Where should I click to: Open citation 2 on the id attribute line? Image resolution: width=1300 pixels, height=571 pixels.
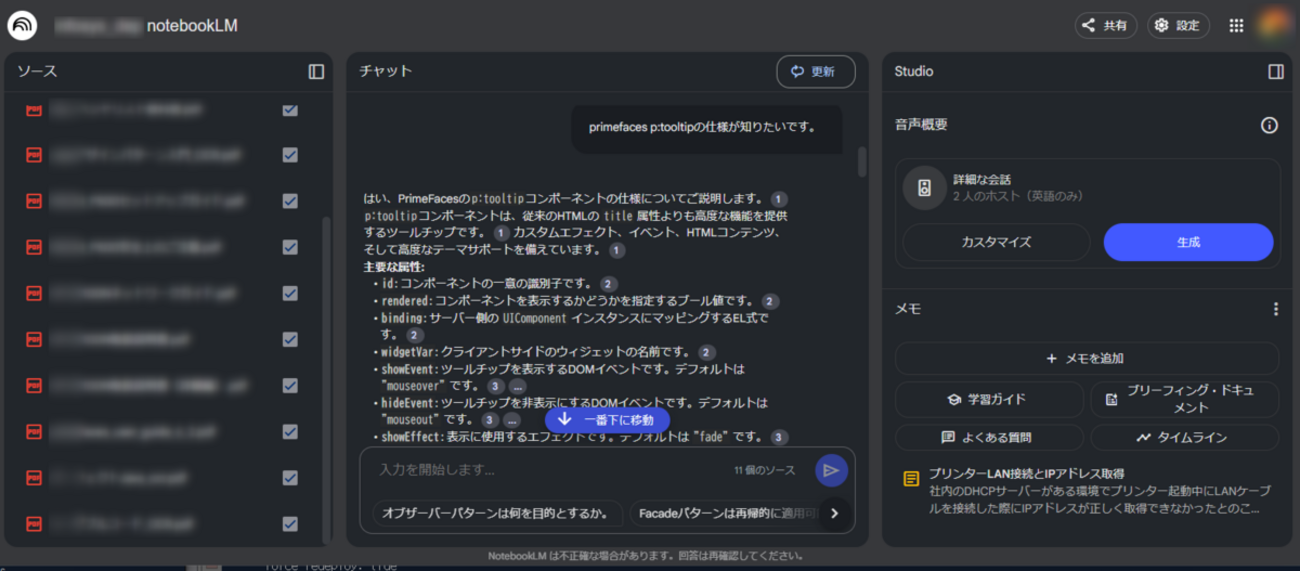[608, 284]
